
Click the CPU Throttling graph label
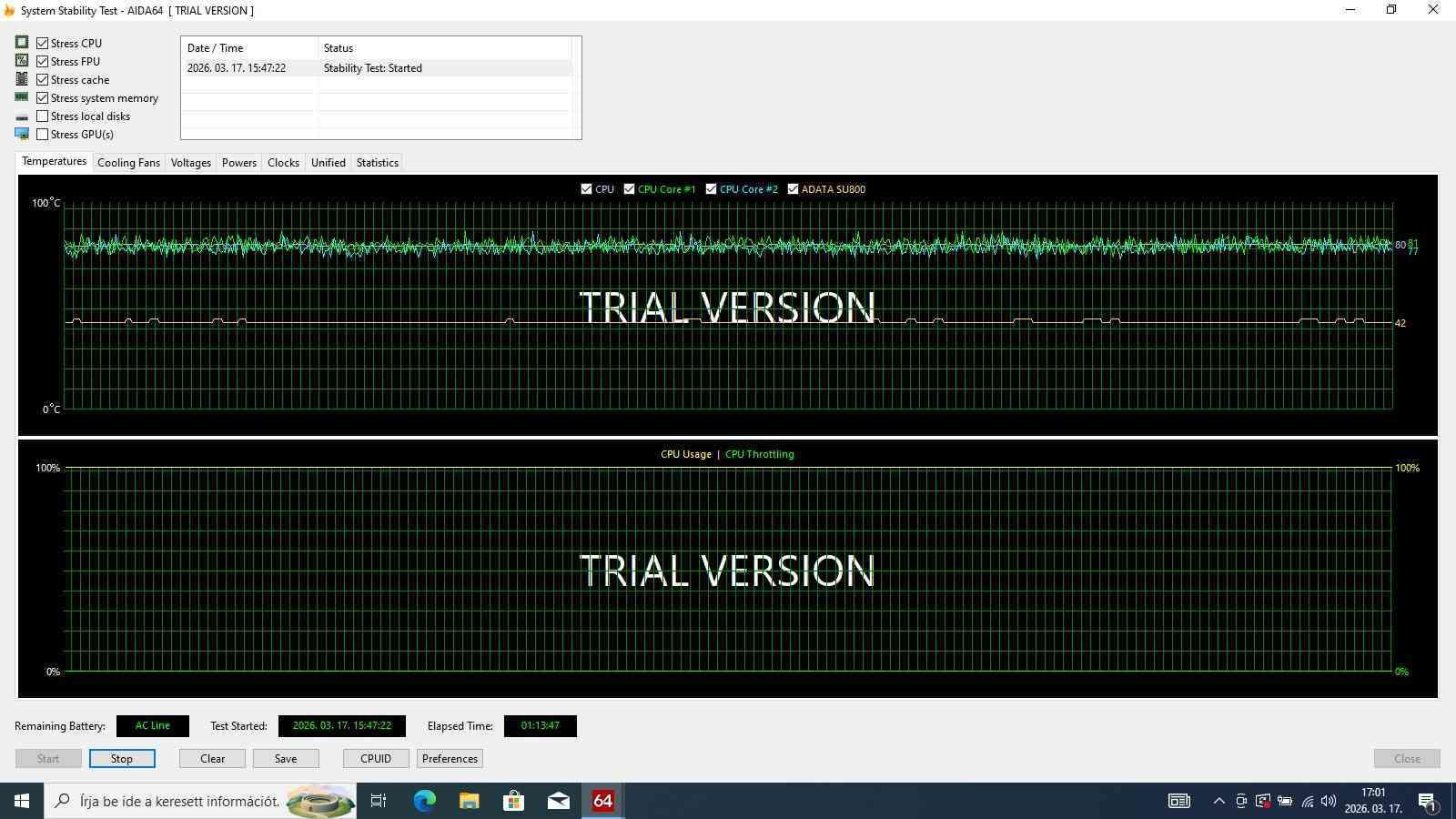760,454
